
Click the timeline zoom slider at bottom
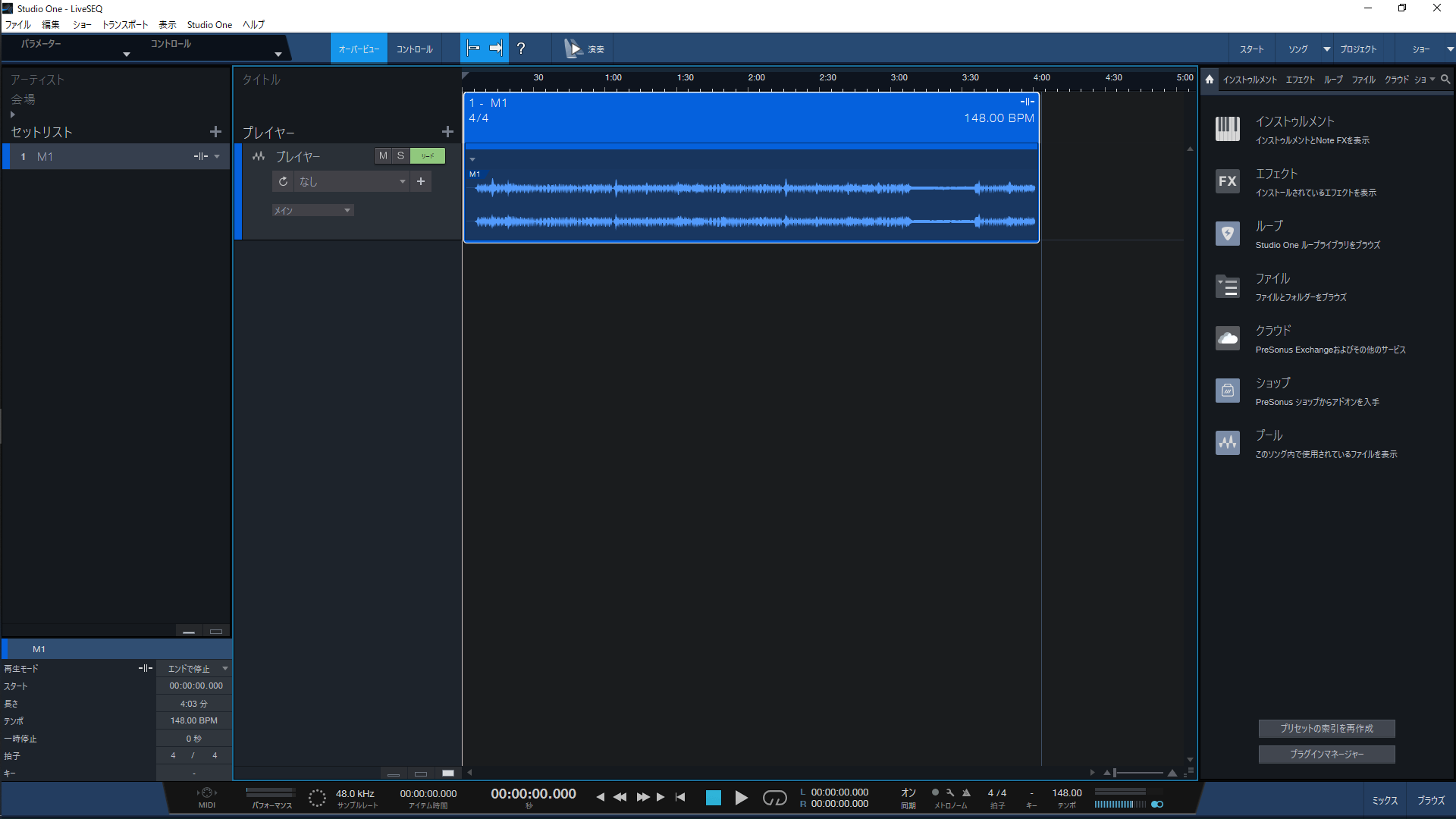click(1137, 773)
